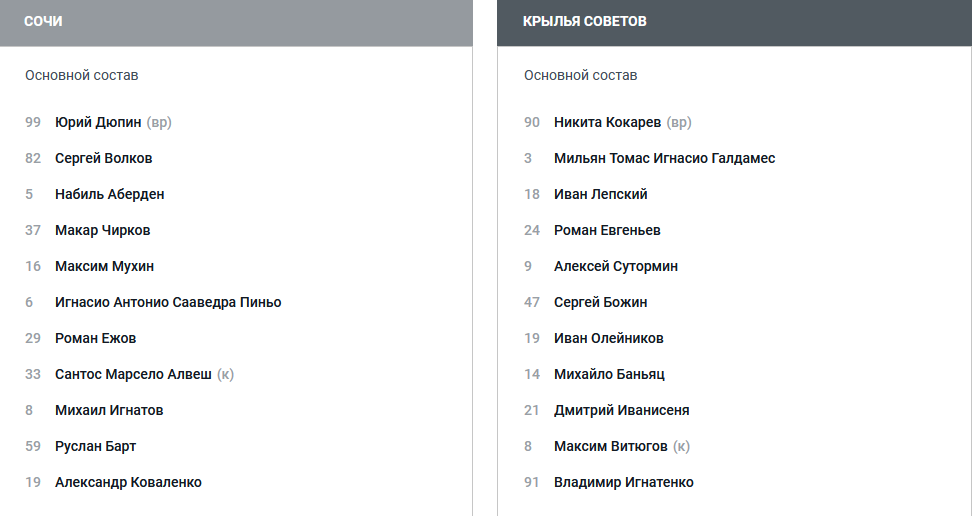Click Михаил Игнатов player link
The image size is (973, 516).
tap(109, 410)
